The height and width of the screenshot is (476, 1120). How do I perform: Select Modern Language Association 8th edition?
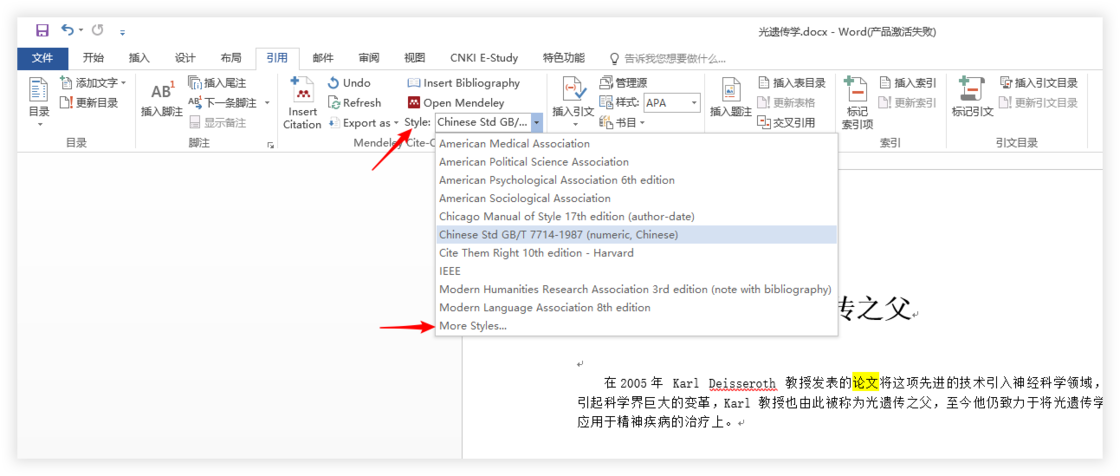click(636, 307)
